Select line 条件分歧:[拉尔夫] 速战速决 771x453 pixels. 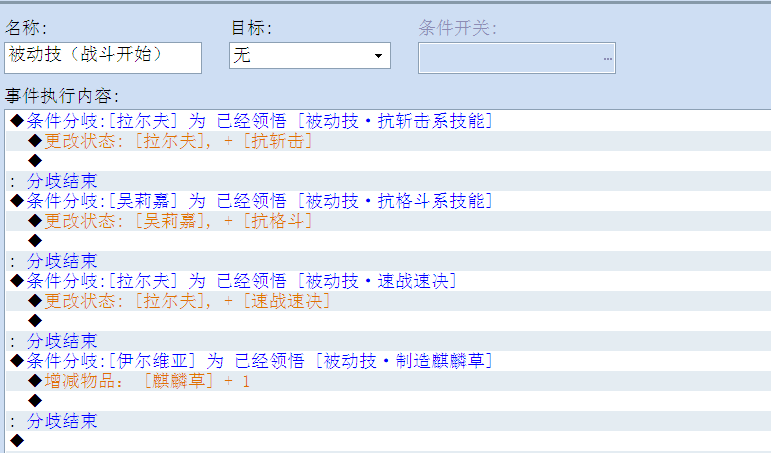click(388, 281)
